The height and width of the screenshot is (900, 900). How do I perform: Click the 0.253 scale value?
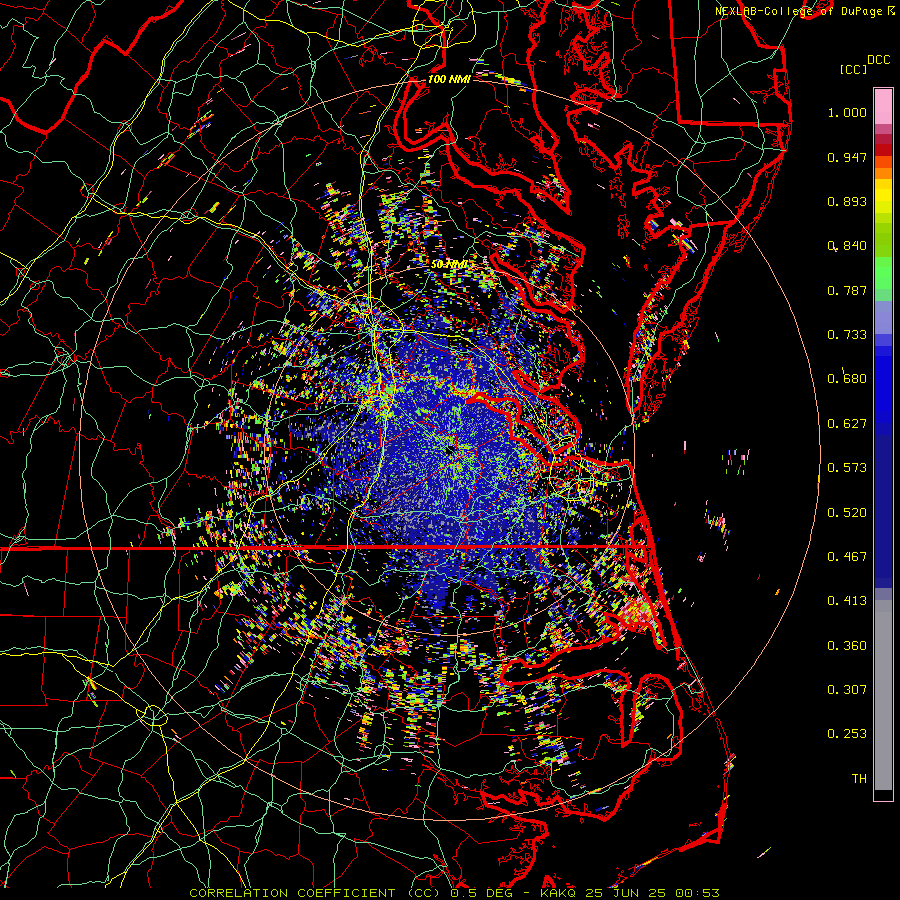click(847, 734)
